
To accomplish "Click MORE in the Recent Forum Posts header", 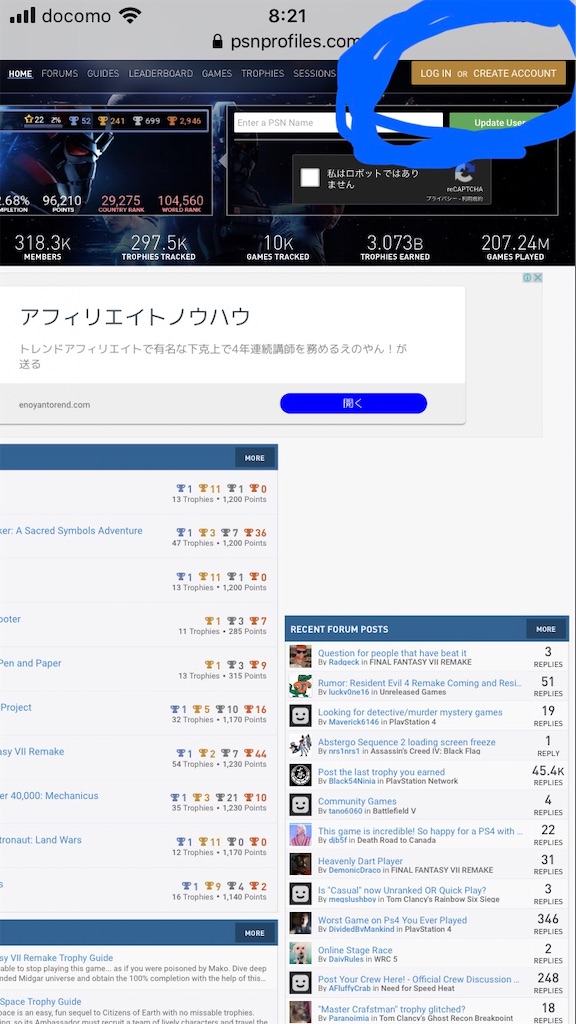I will 546,629.
